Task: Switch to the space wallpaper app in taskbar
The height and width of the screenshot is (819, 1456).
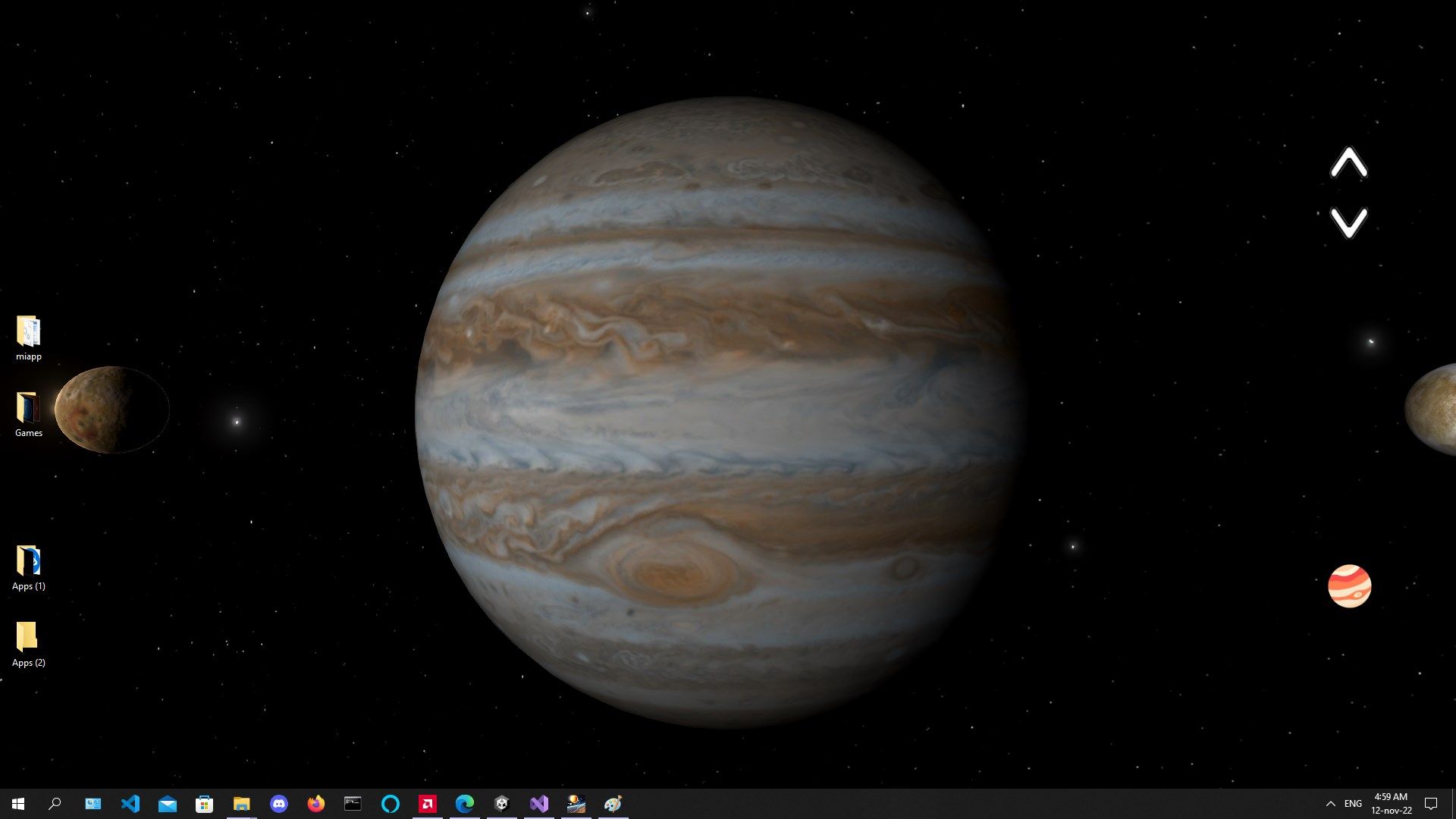Action: click(576, 804)
